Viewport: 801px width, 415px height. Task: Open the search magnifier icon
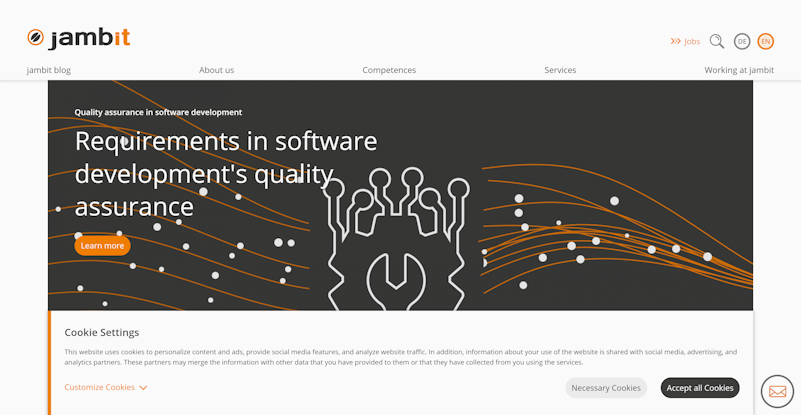(717, 41)
